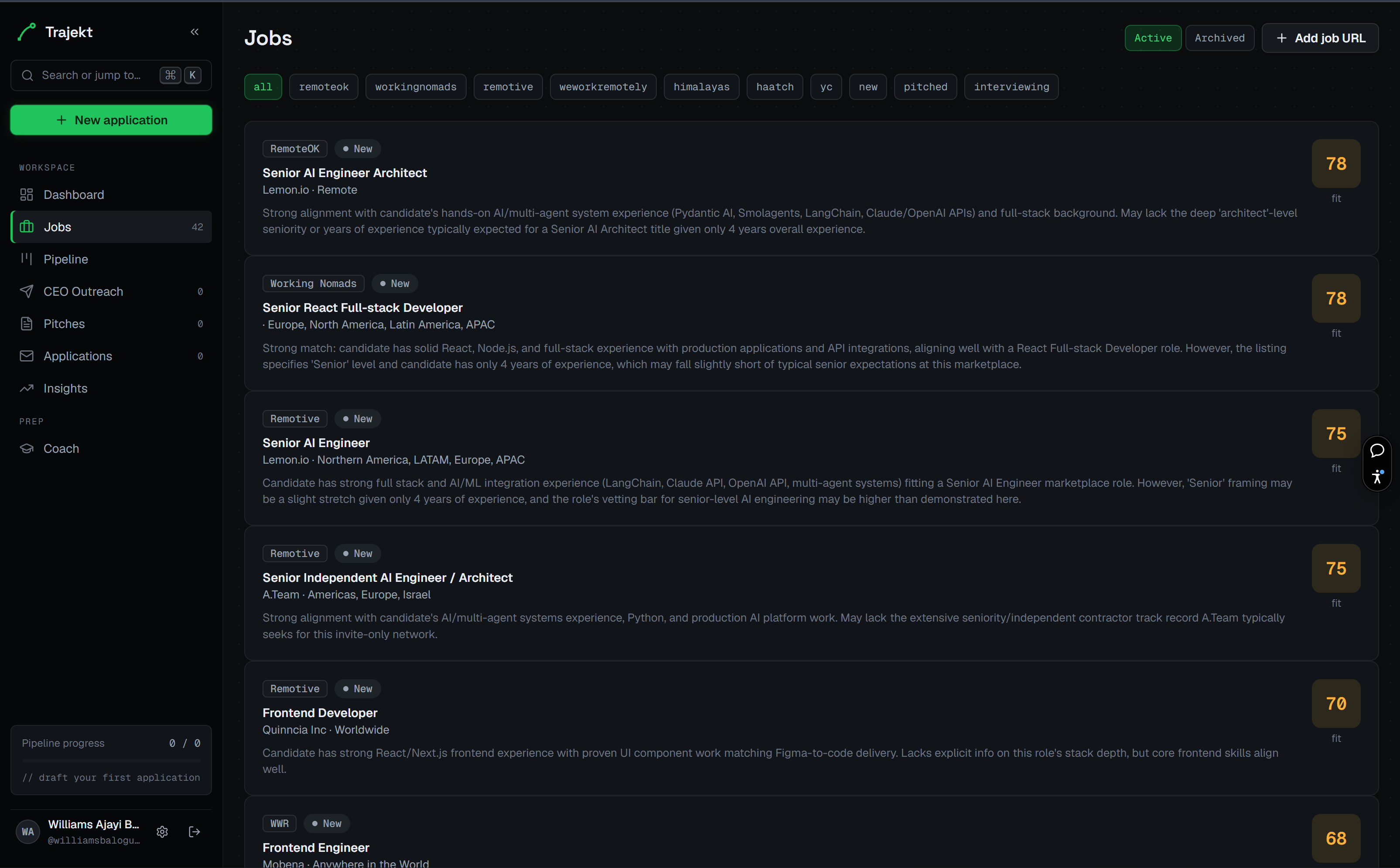
Task: Click the search magnifier icon
Action: [x=27, y=75]
